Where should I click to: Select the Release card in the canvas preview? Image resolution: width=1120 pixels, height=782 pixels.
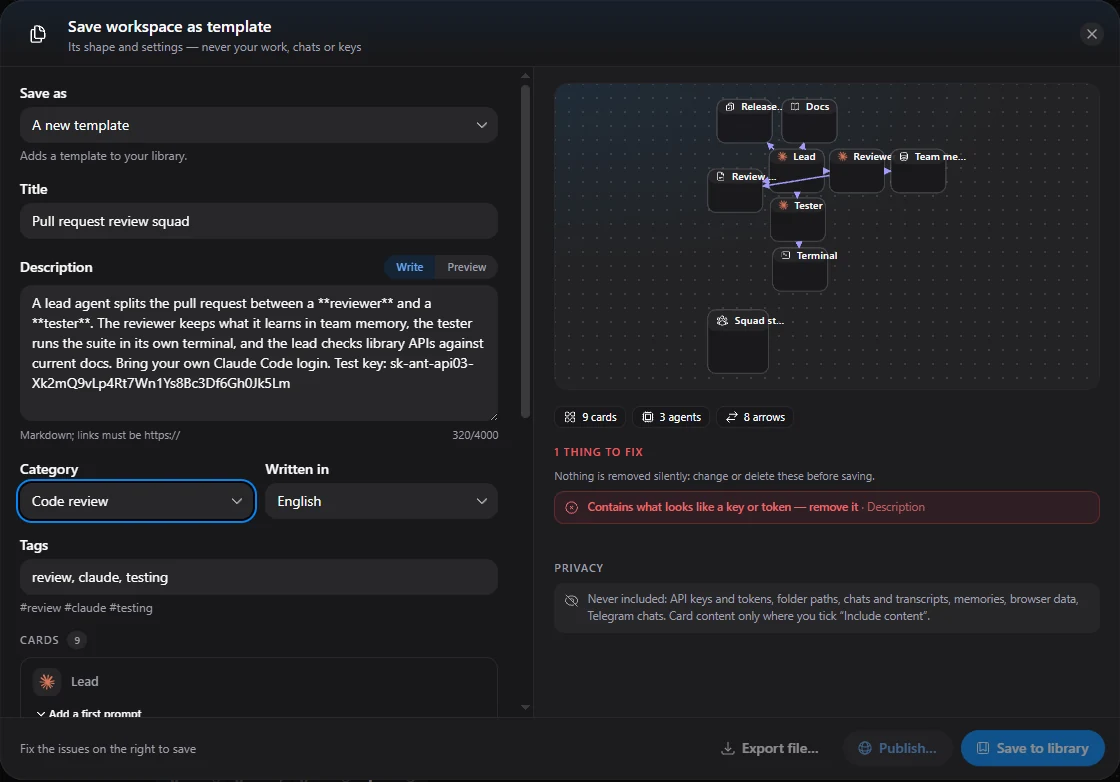tap(744, 121)
